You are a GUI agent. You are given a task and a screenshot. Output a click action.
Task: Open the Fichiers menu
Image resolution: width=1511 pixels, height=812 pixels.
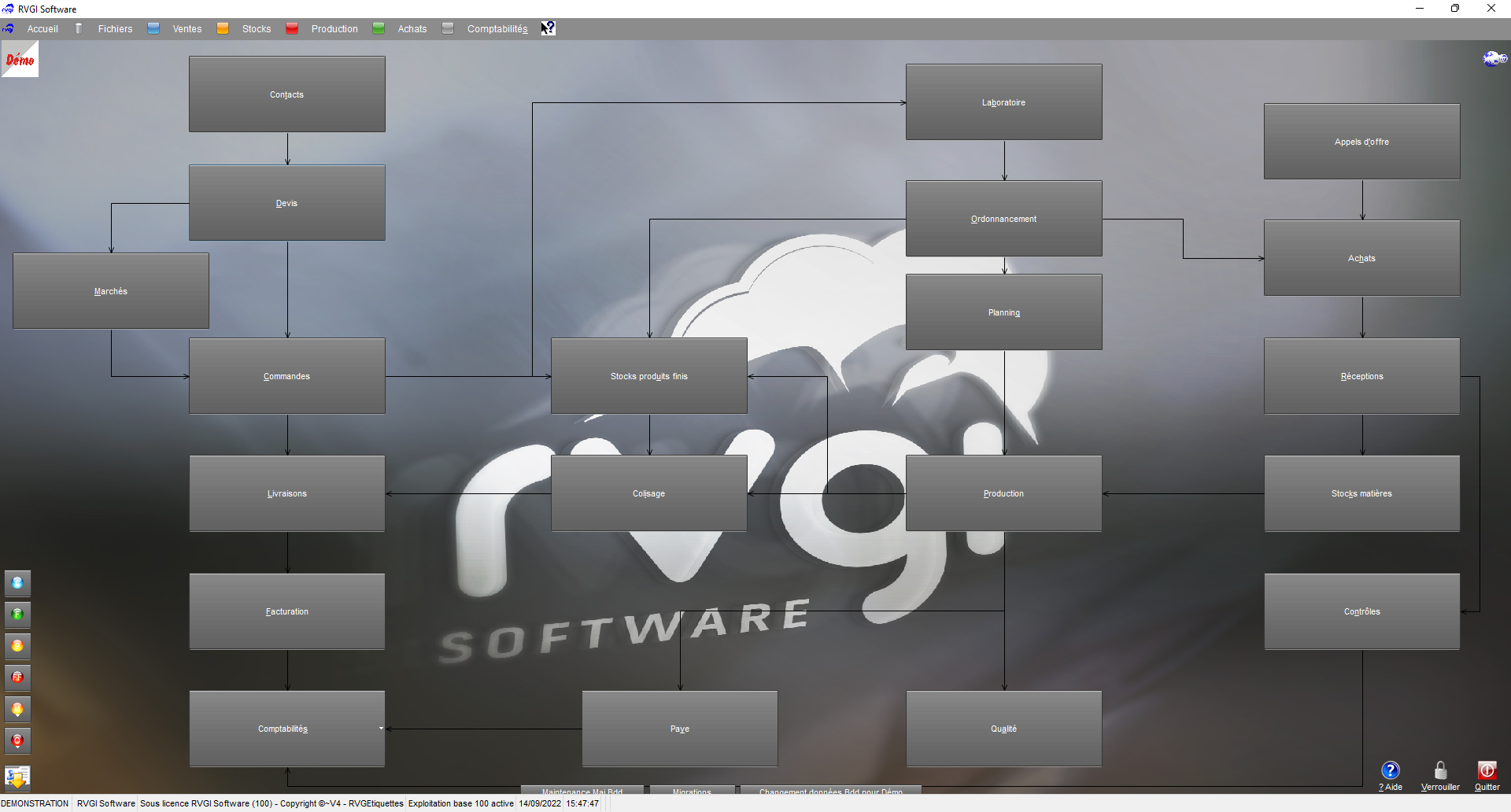point(115,29)
